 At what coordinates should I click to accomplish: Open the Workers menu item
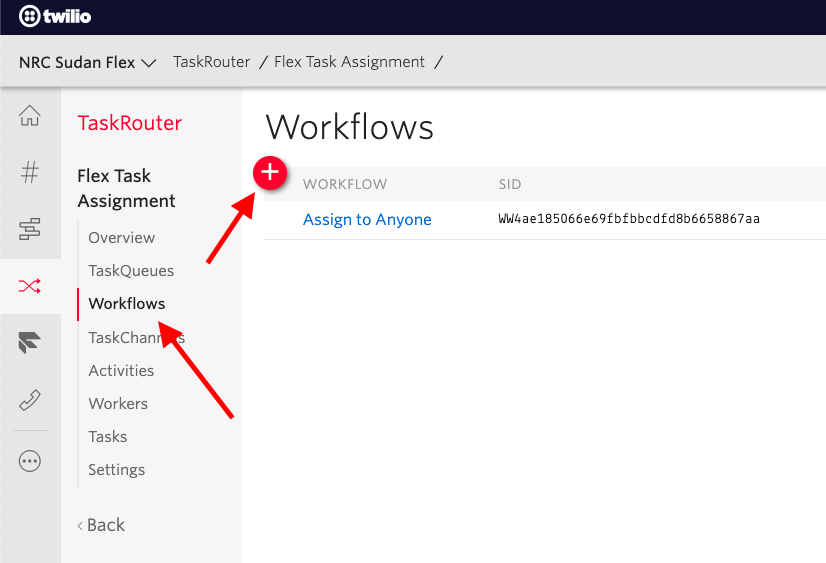tap(118, 403)
